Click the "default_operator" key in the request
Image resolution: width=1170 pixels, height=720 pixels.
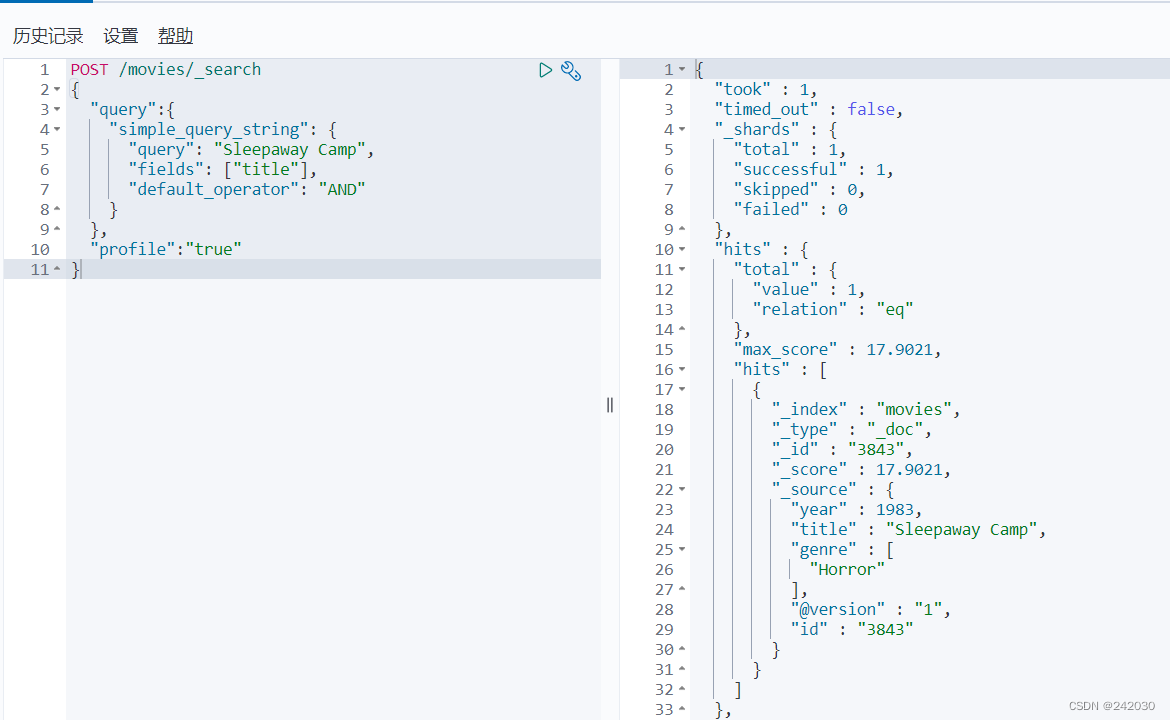(x=214, y=190)
